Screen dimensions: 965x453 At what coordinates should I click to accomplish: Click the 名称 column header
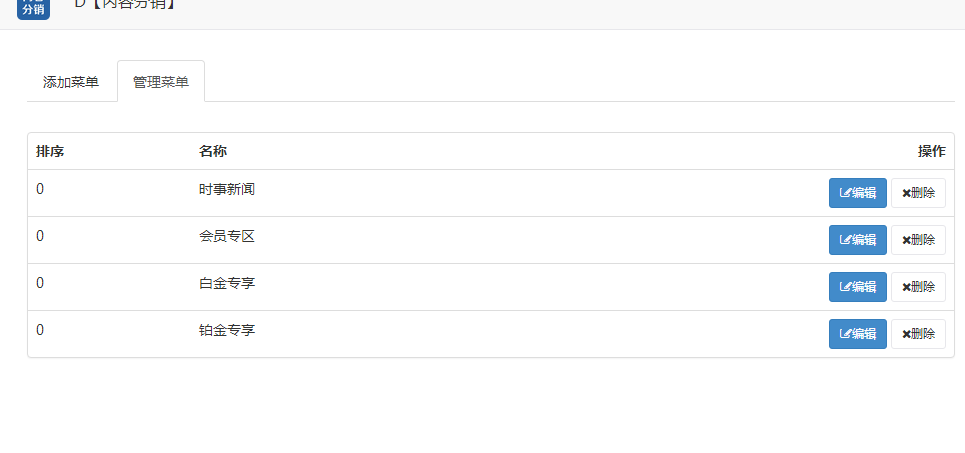(x=213, y=151)
